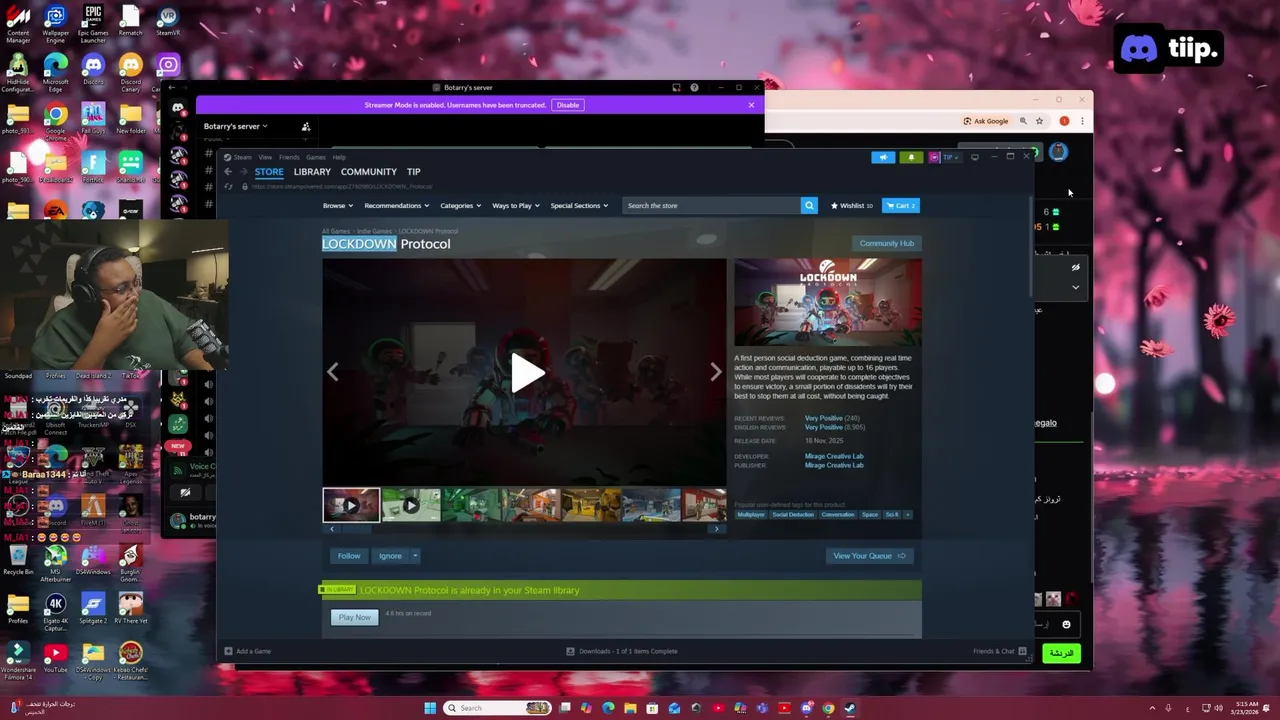Select the first trailer thumbnail

351,505
